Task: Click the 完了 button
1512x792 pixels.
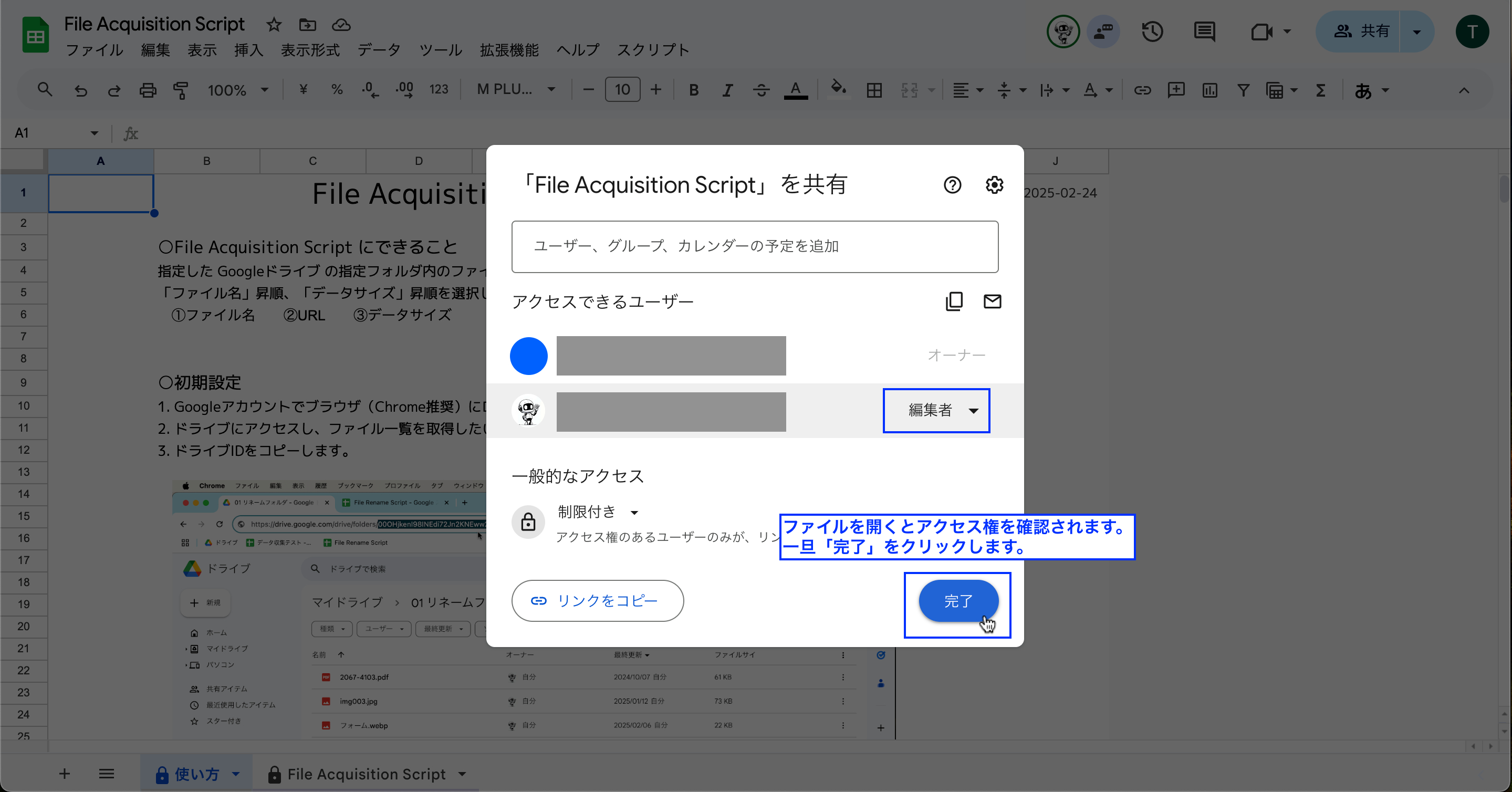Action: click(x=958, y=601)
